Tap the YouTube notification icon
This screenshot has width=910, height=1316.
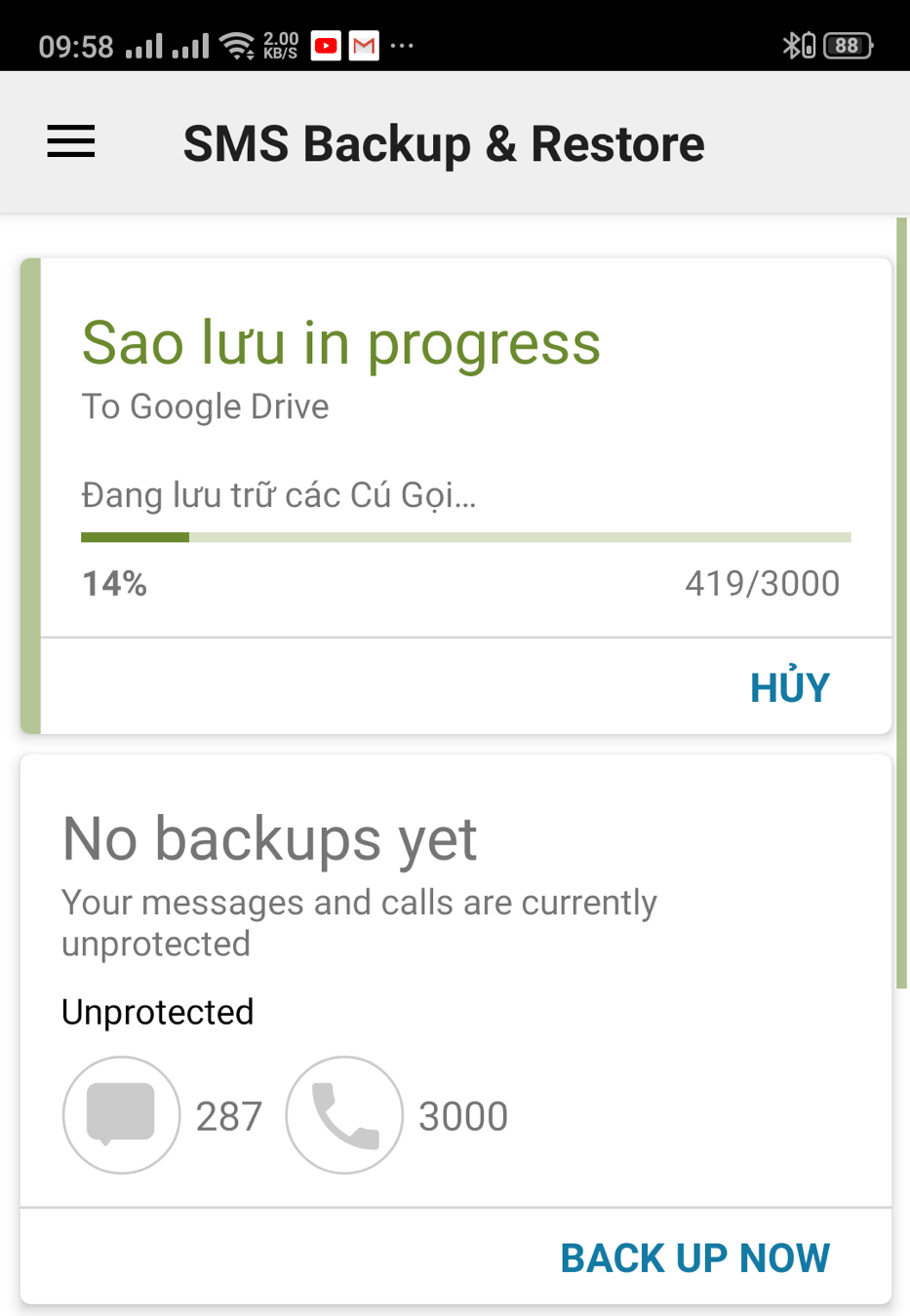tap(326, 45)
